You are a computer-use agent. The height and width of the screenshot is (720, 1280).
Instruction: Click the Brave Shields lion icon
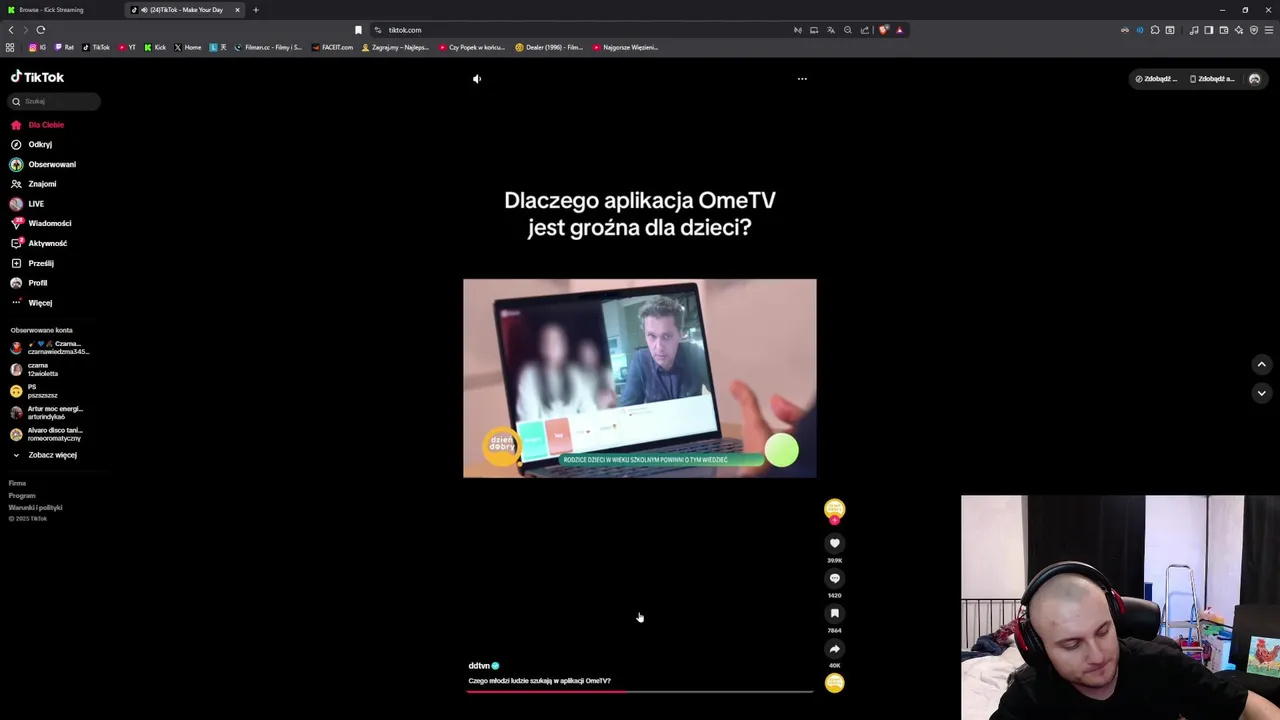pos(883,30)
